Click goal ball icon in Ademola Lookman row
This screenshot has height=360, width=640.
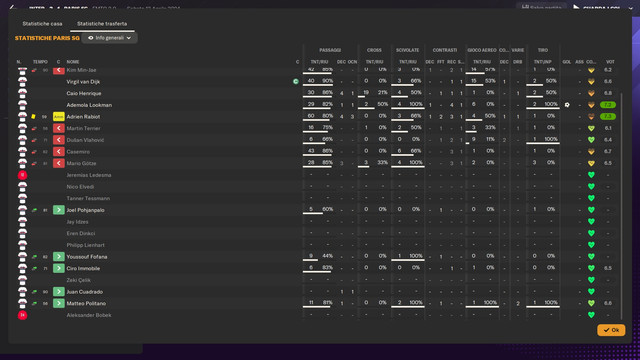point(567,105)
